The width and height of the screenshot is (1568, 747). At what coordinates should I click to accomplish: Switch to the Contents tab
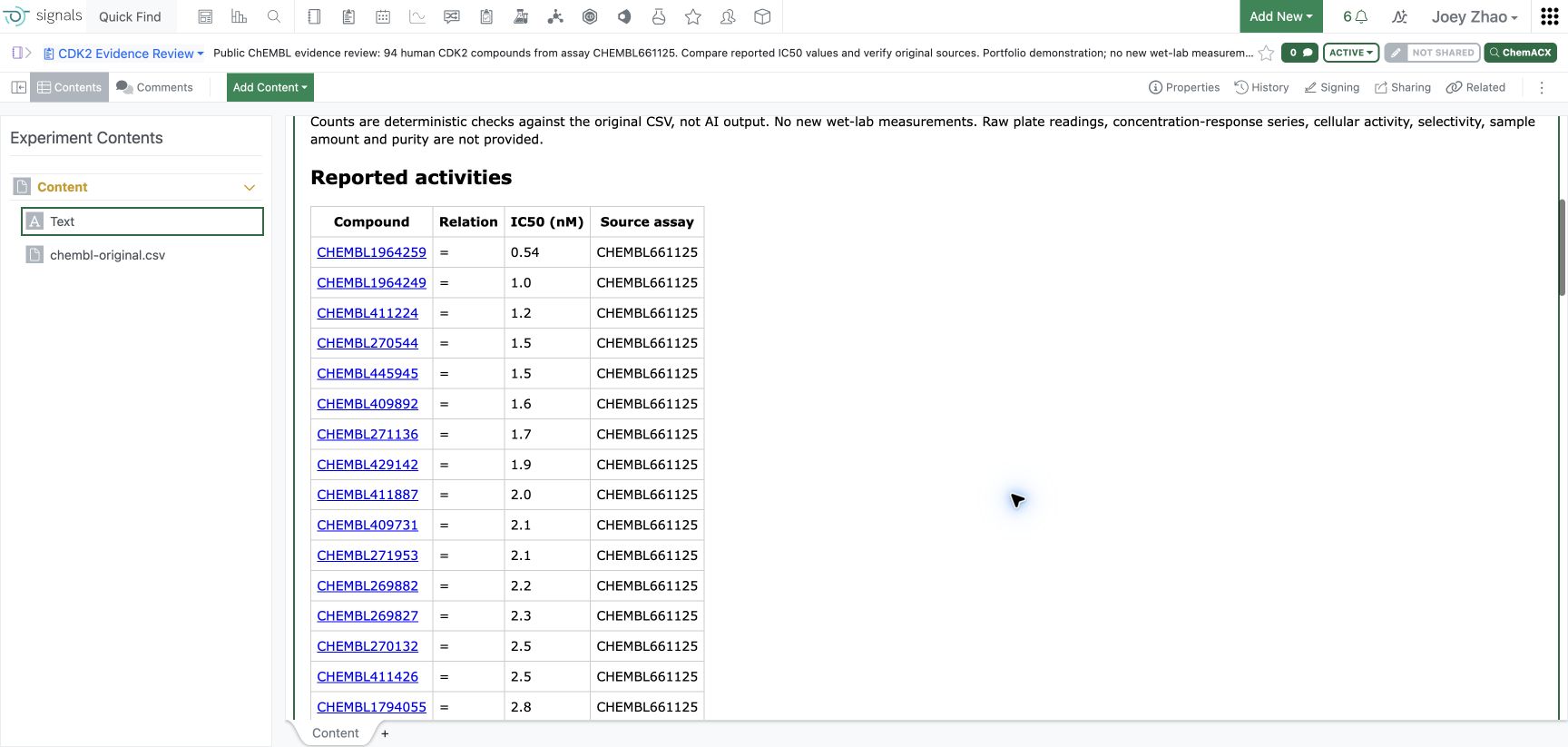pyautogui.click(x=69, y=87)
